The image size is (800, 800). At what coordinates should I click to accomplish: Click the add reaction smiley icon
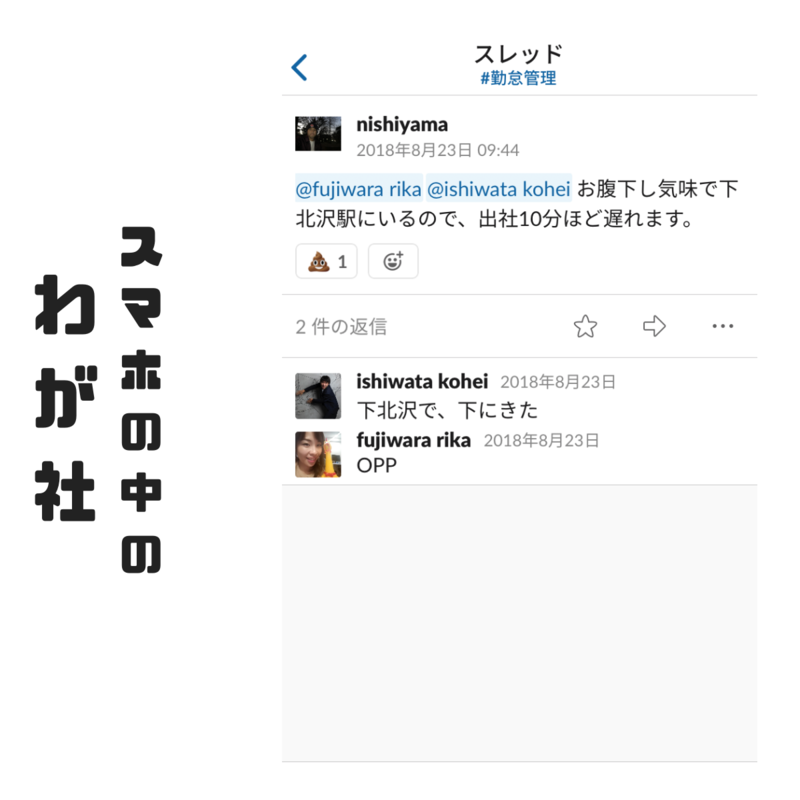393,261
